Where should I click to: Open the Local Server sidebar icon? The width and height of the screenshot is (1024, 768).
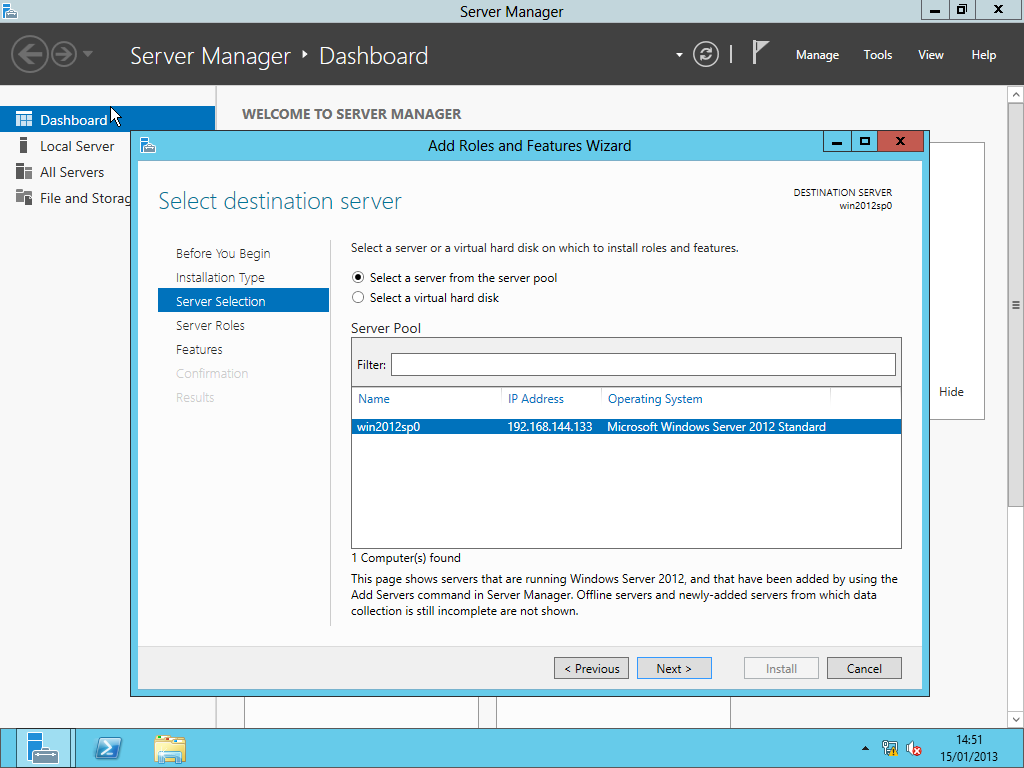(x=24, y=146)
